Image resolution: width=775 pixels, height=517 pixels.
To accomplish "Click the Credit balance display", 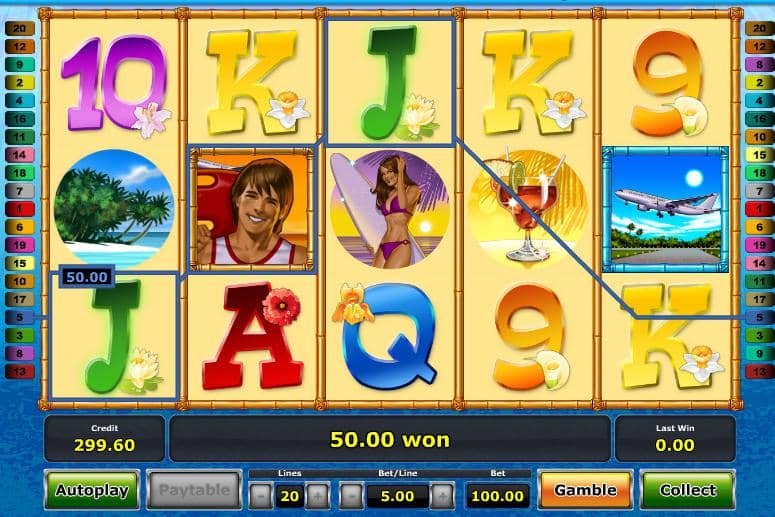I will (x=104, y=439).
